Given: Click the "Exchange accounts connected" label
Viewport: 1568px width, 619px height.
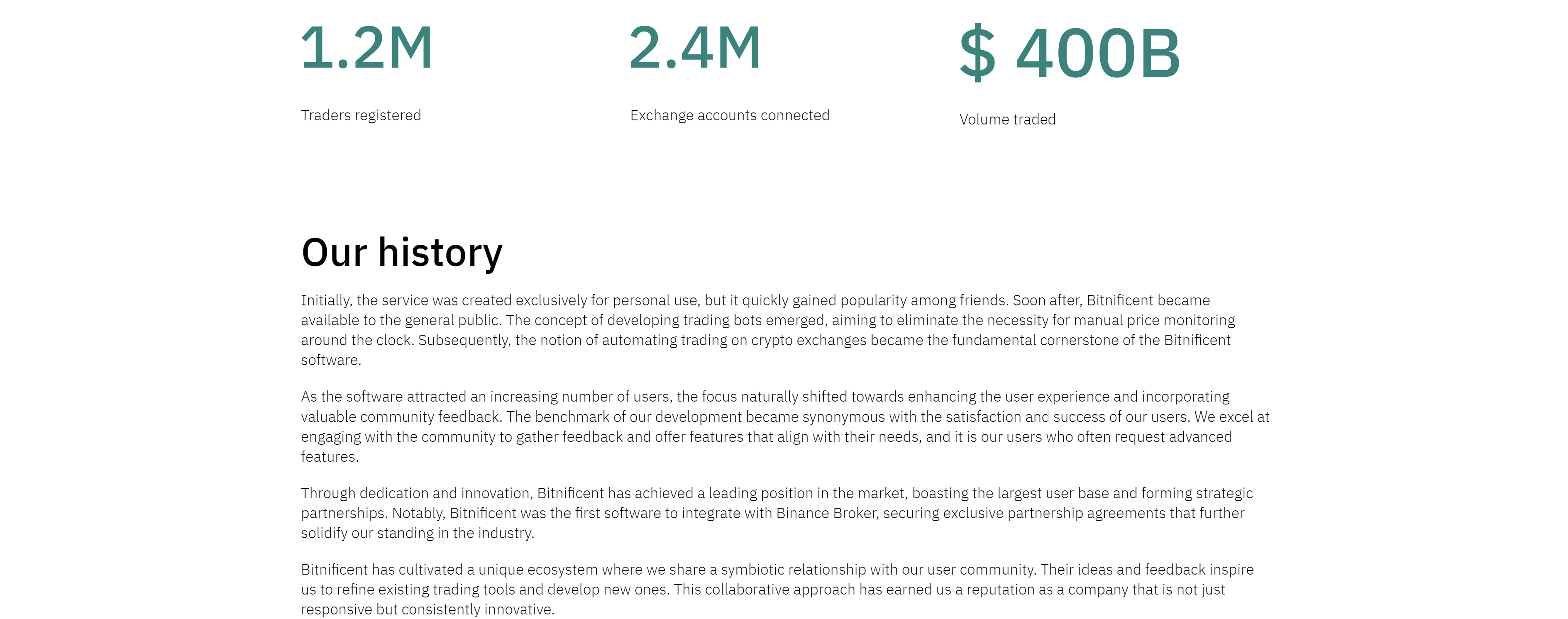Looking at the screenshot, I should click(x=729, y=116).
